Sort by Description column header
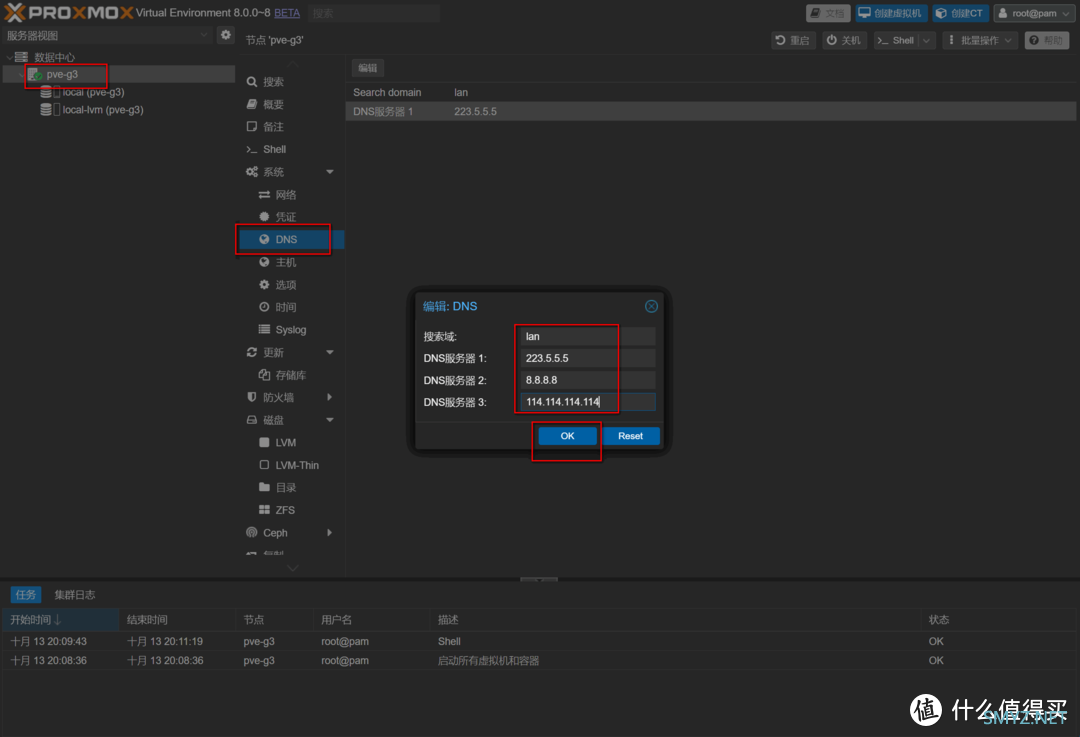The image size is (1080, 737). [x=675, y=620]
